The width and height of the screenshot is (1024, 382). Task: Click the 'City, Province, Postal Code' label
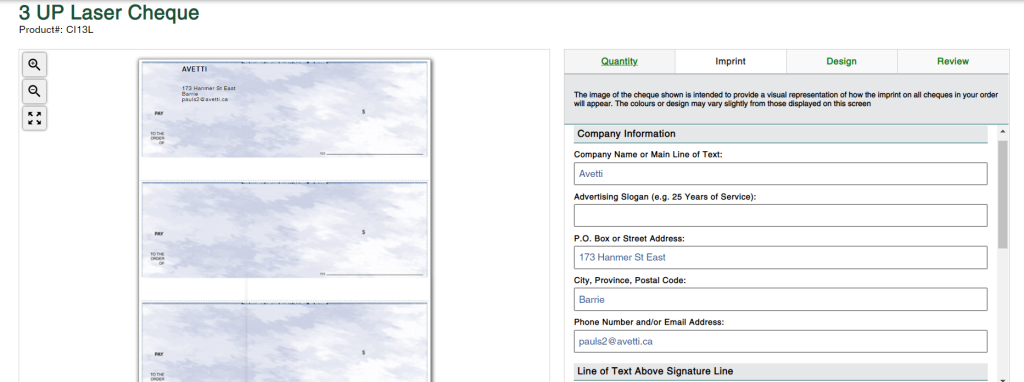(630, 280)
